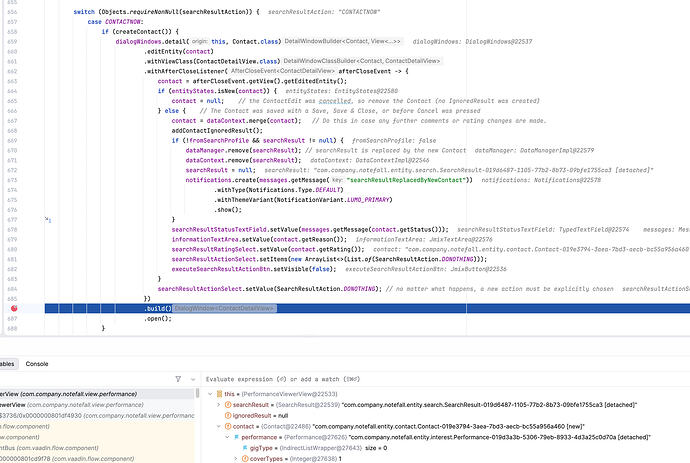The height and width of the screenshot is (463, 690).
Task: Click the field icon beside searchResult
Action: coord(228,404)
